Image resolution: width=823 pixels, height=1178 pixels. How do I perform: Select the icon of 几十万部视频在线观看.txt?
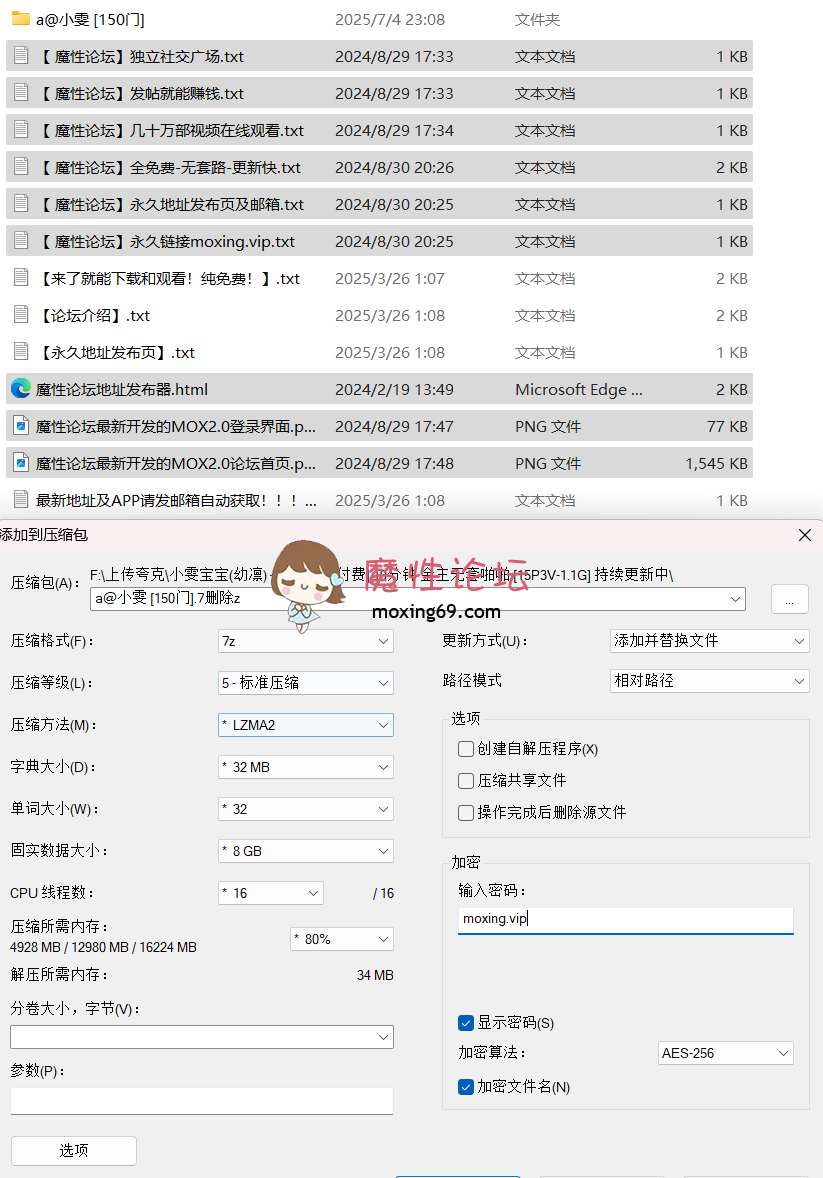[x=21, y=129]
